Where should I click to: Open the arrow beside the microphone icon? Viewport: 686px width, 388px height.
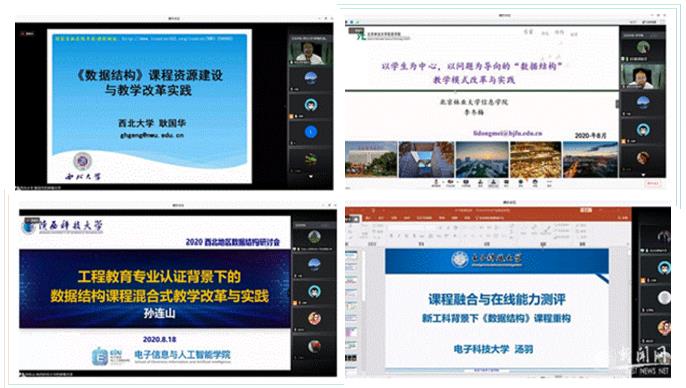(443, 182)
